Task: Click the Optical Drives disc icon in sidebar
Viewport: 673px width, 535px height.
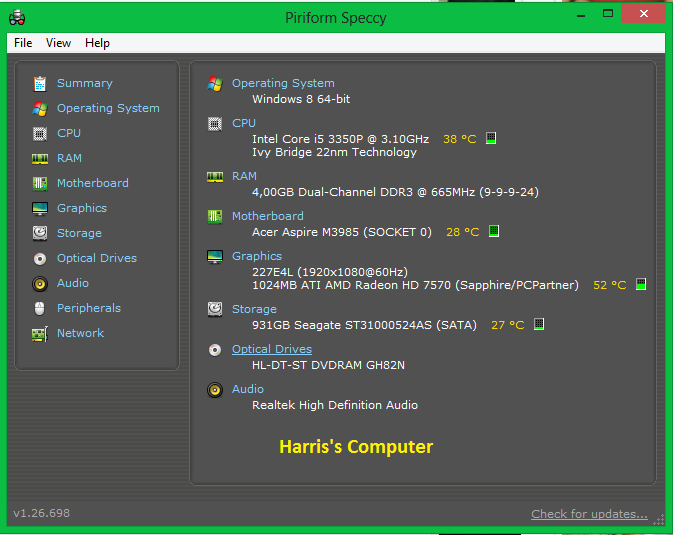Action: [40, 258]
